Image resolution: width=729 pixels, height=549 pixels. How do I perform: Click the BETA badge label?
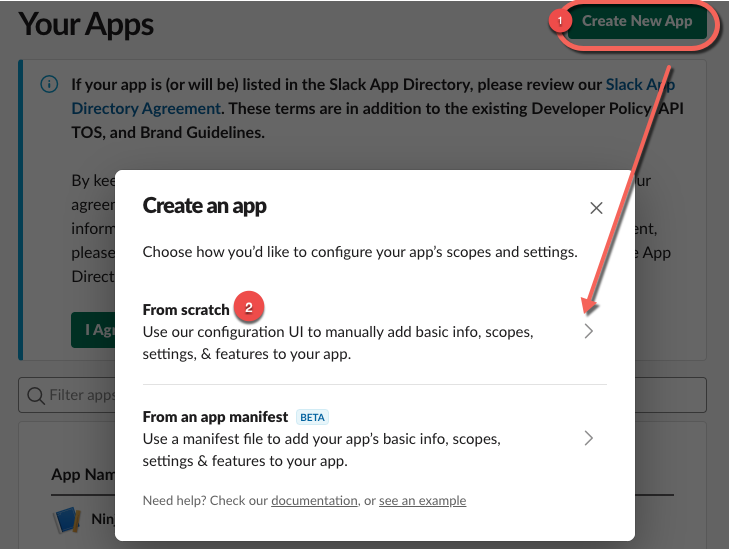point(312,417)
